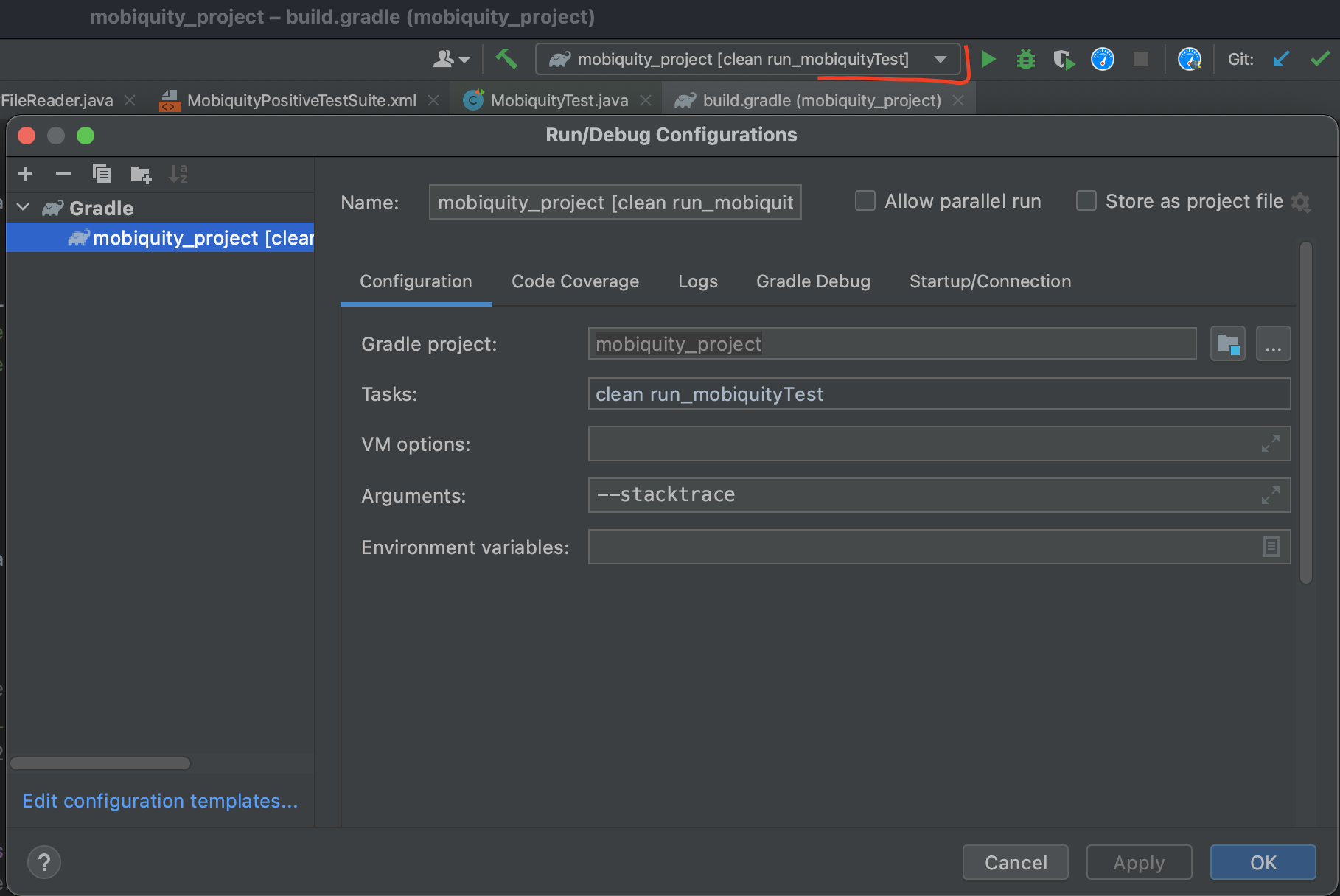Expand the Arguments field
The height and width of the screenshot is (896, 1340).
[1270, 495]
